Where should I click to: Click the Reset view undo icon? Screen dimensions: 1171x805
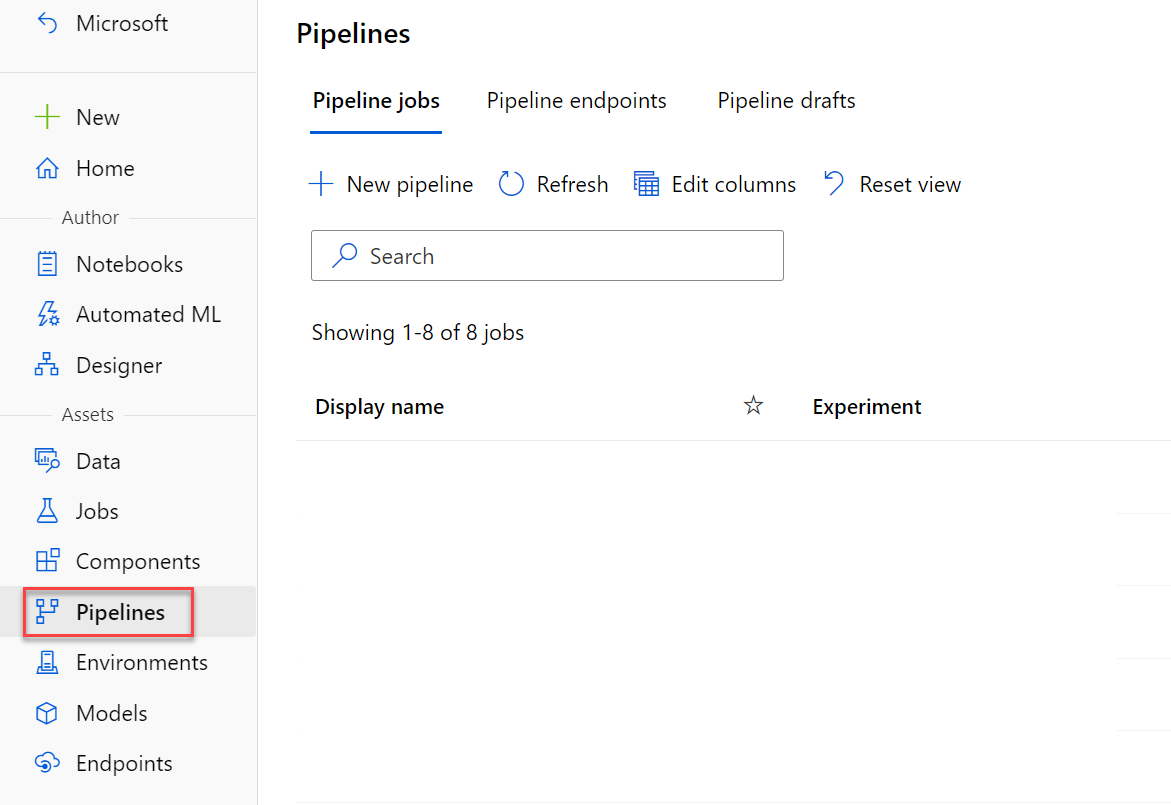833,184
